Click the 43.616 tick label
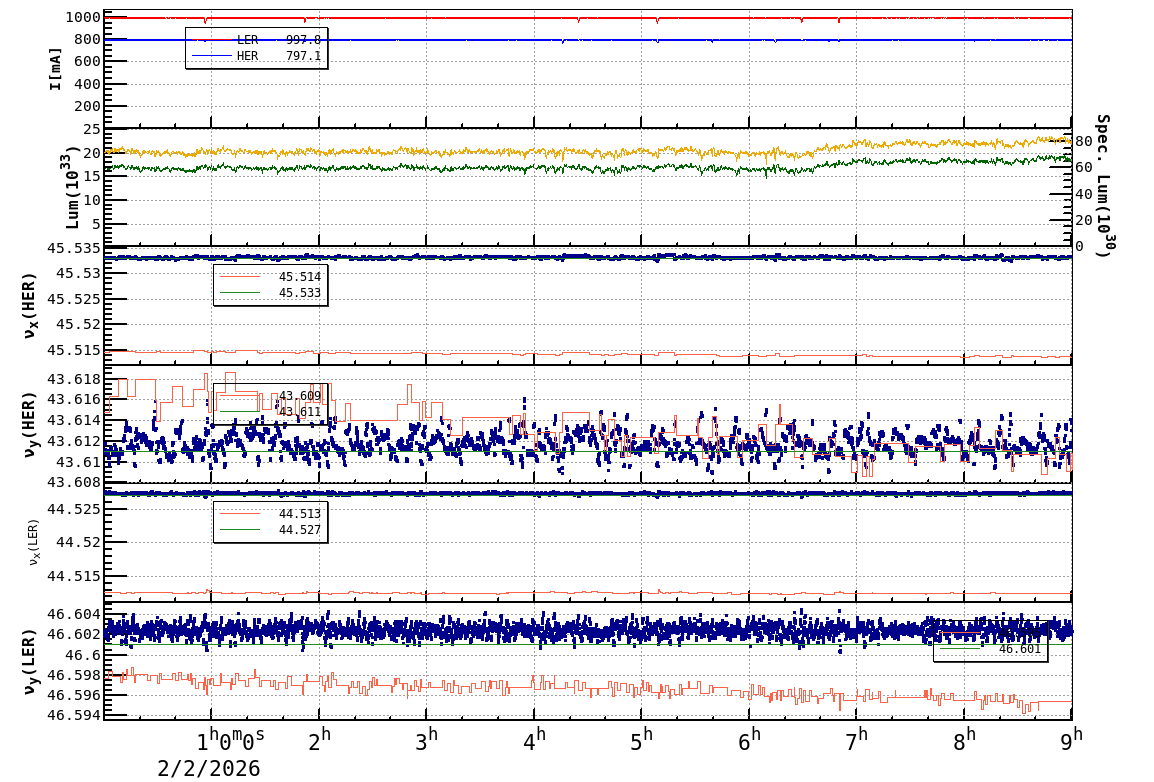This screenshot has height=782, width=1154. 74,399
